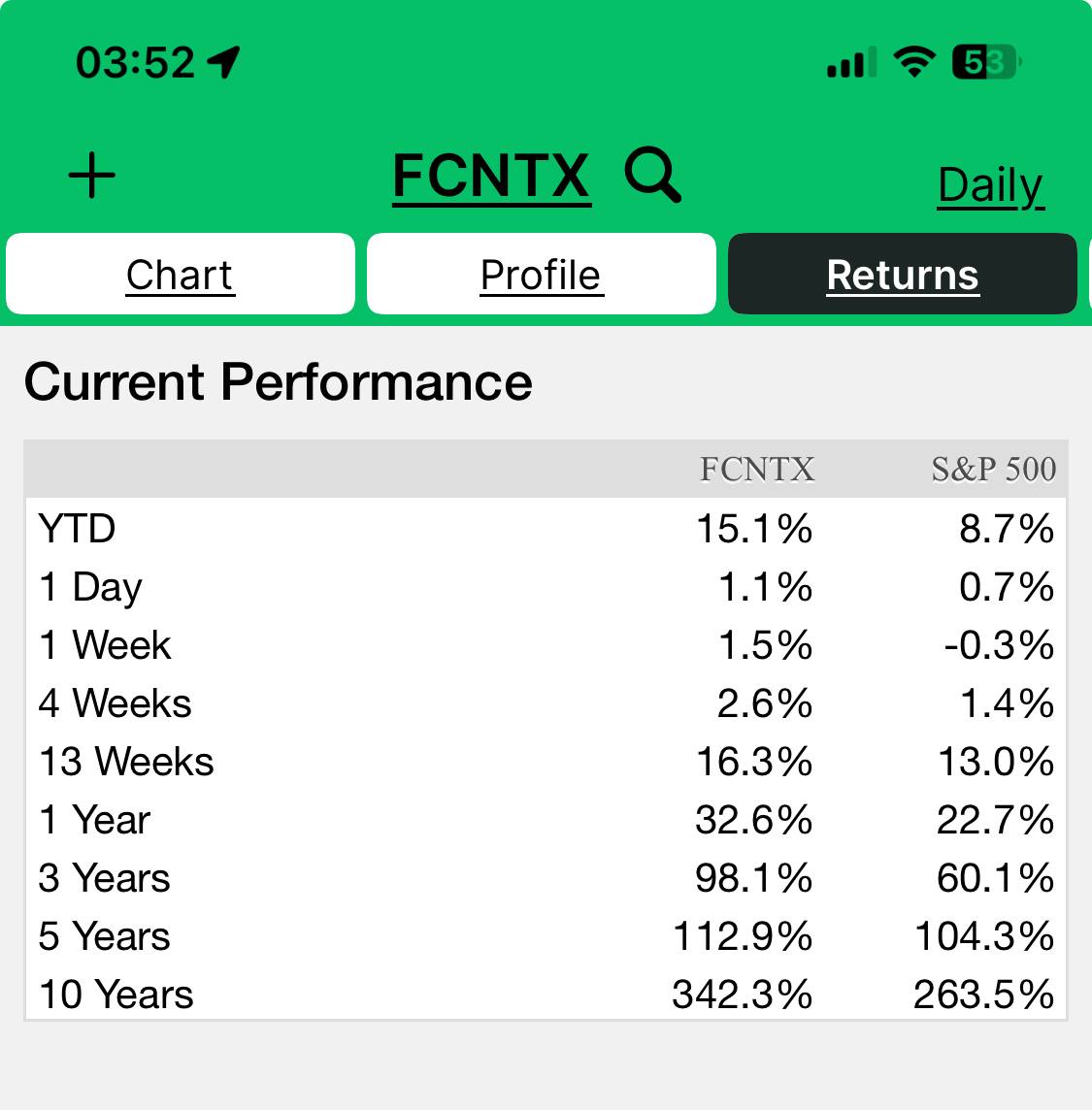Tap the 10 Years S&P 500 value 263.5%
This screenshot has width=1092, height=1110.
(983, 995)
